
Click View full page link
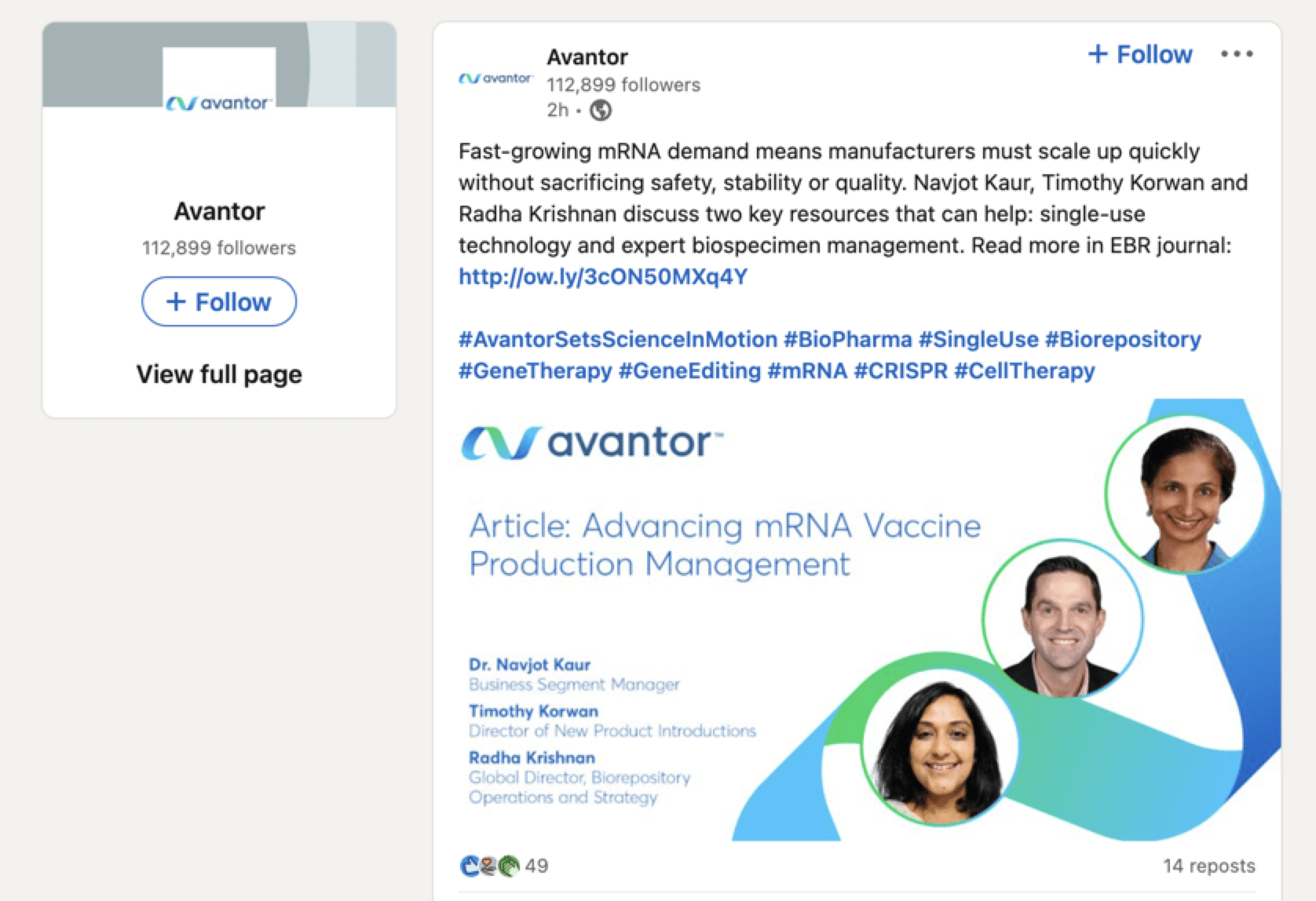[219, 374]
